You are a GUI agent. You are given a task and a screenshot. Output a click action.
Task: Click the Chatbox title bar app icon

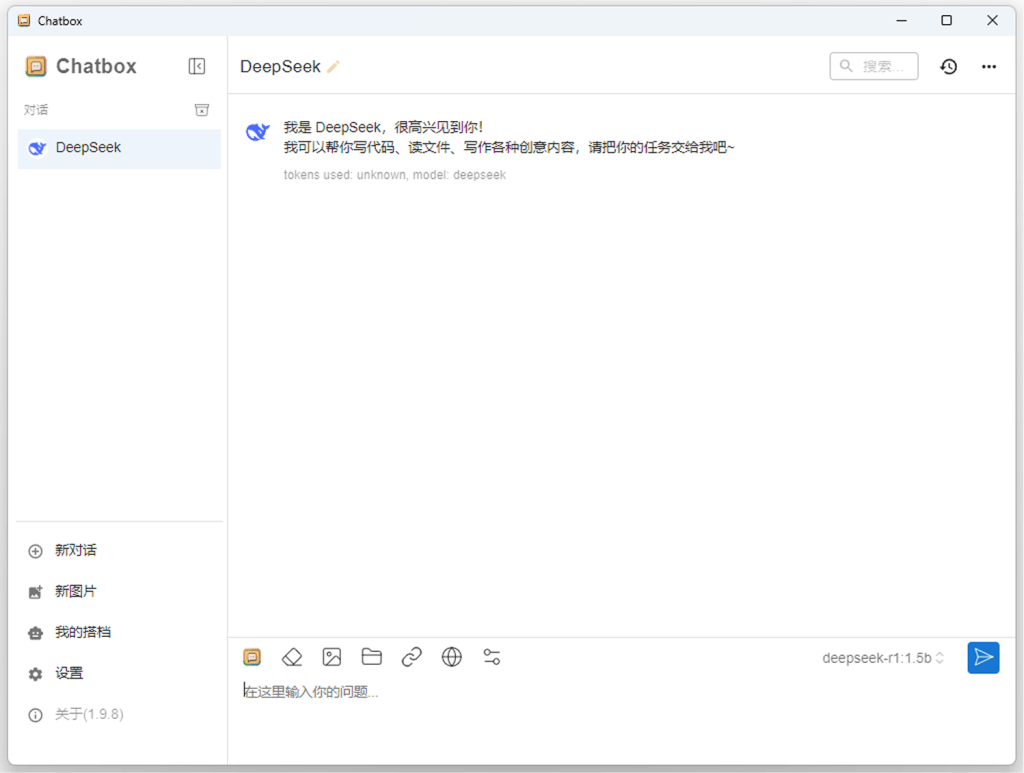coord(24,20)
